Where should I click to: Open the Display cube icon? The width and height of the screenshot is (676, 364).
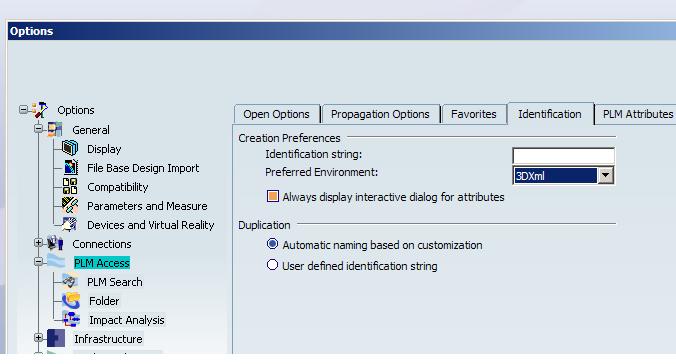coord(70,148)
